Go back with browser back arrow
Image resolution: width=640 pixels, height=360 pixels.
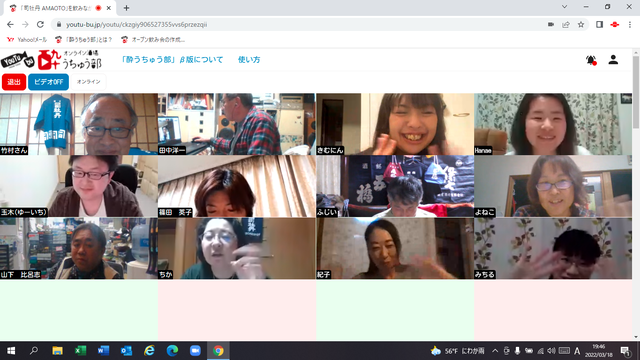click(x=10, y=24)
